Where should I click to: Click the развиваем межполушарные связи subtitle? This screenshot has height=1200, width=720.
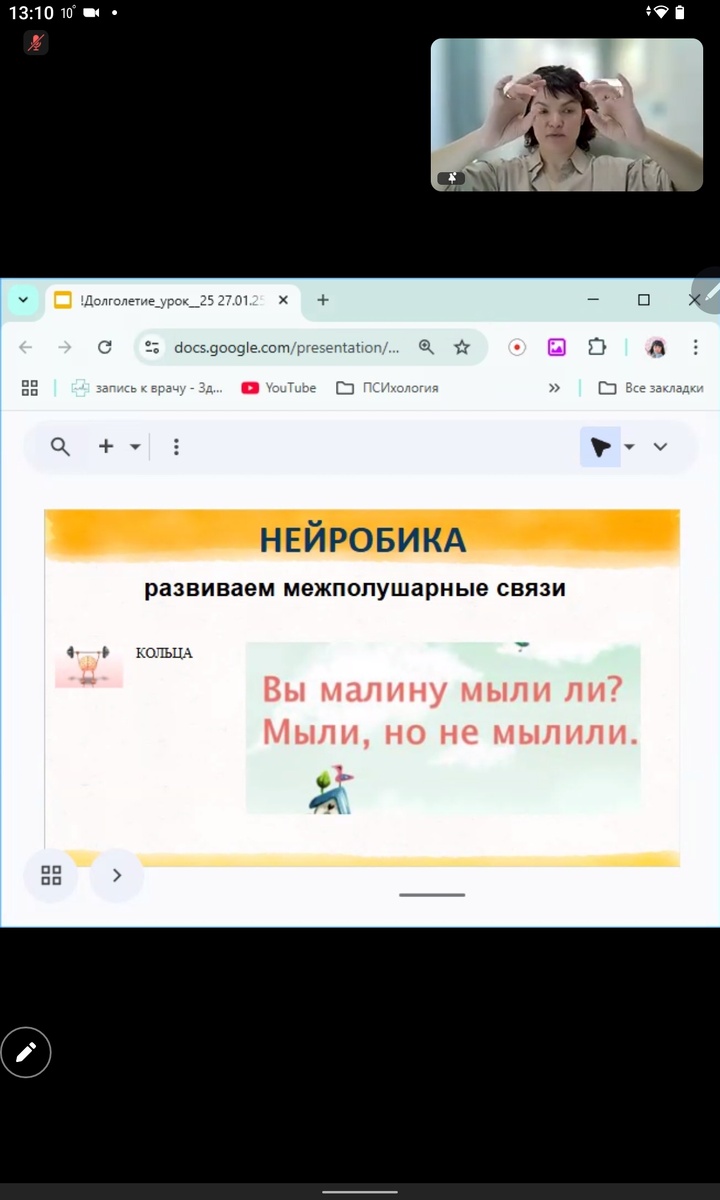tap(355, 589)
